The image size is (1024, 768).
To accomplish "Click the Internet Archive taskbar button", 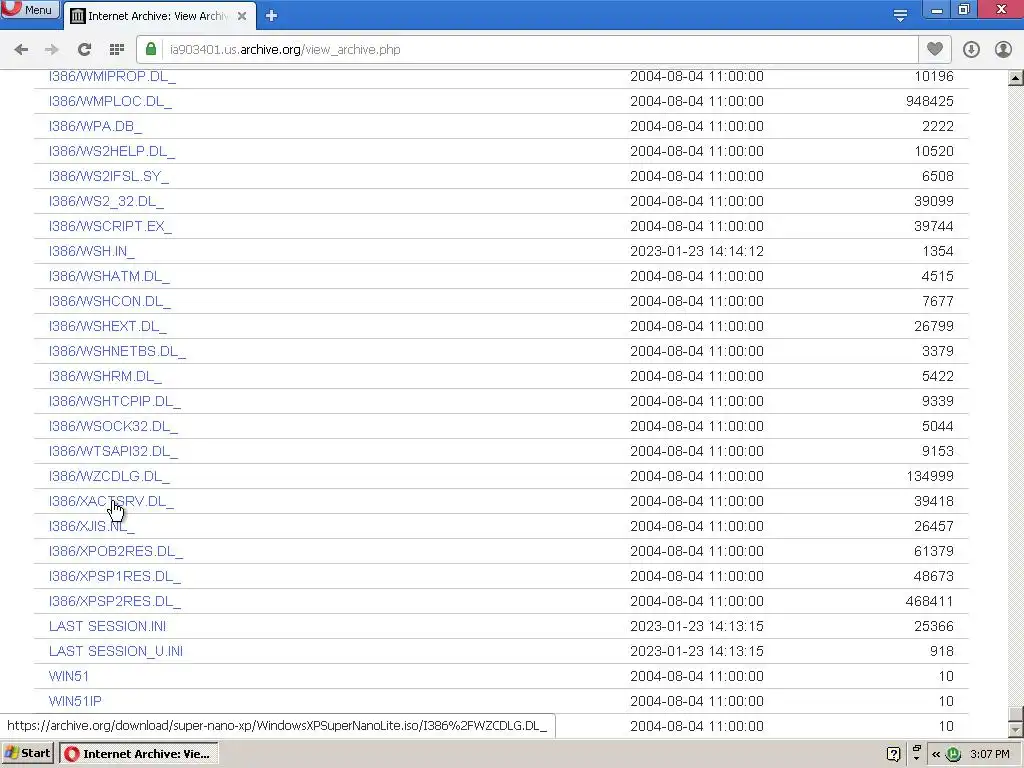I will 138,754.
